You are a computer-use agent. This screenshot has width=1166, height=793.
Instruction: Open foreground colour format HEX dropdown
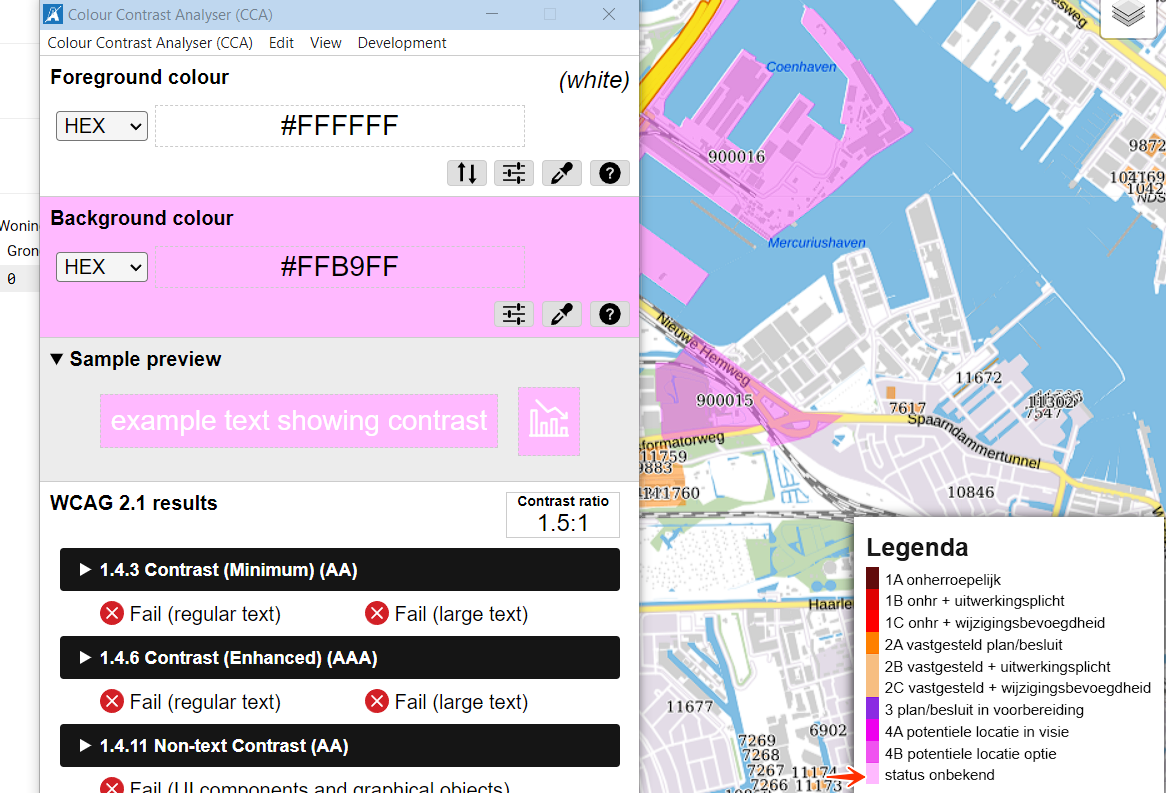coord(102,126)
